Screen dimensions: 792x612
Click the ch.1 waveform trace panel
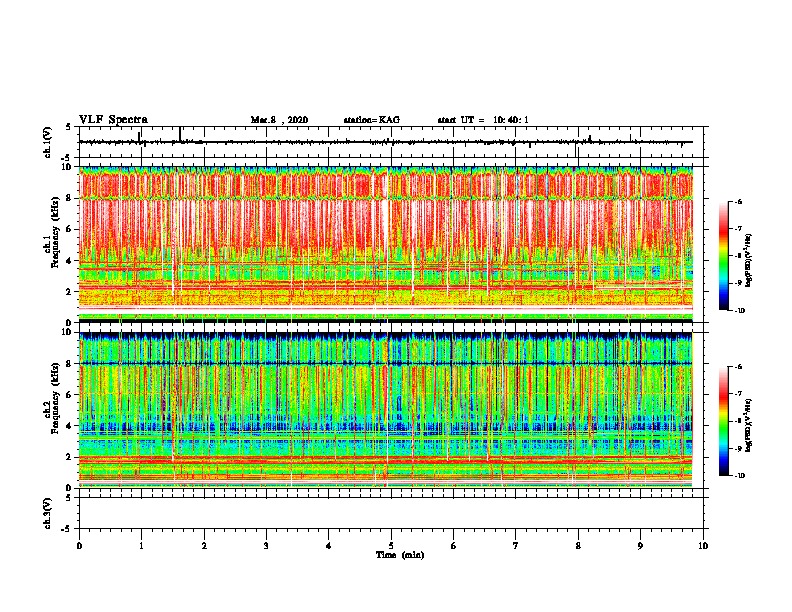pos(393,142)
